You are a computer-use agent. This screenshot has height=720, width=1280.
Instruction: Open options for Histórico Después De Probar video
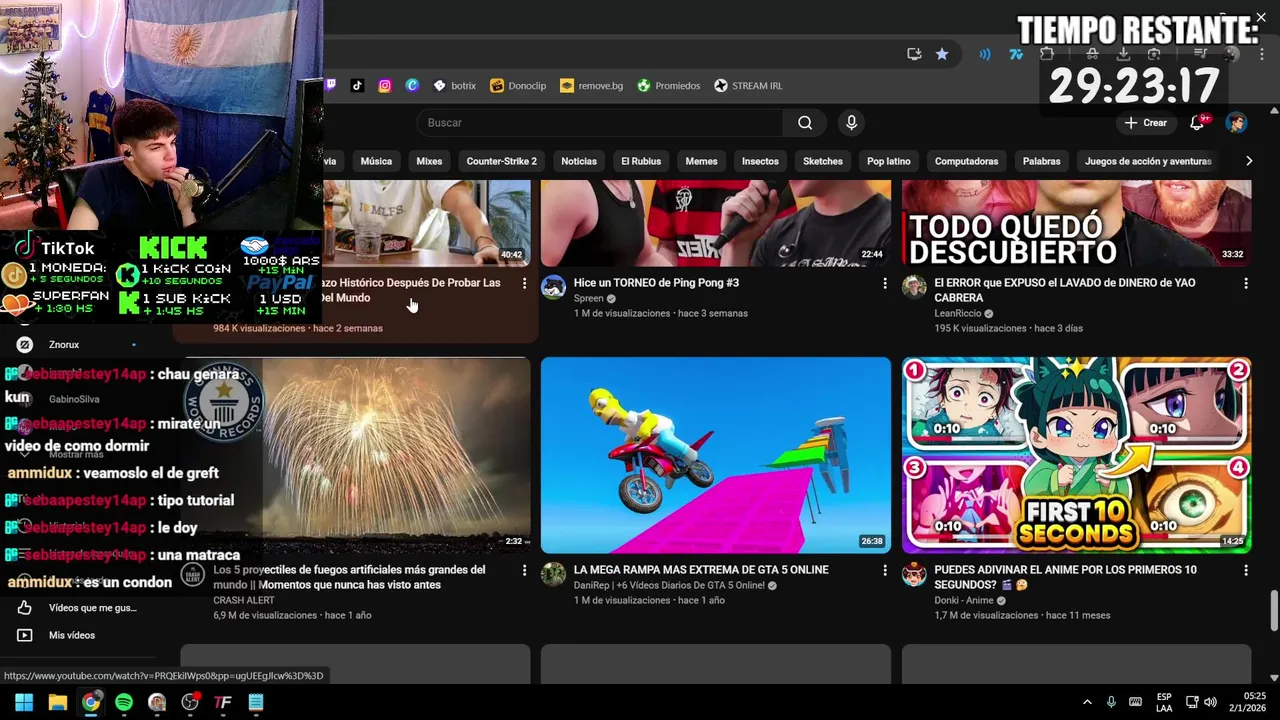click(524, 284)
